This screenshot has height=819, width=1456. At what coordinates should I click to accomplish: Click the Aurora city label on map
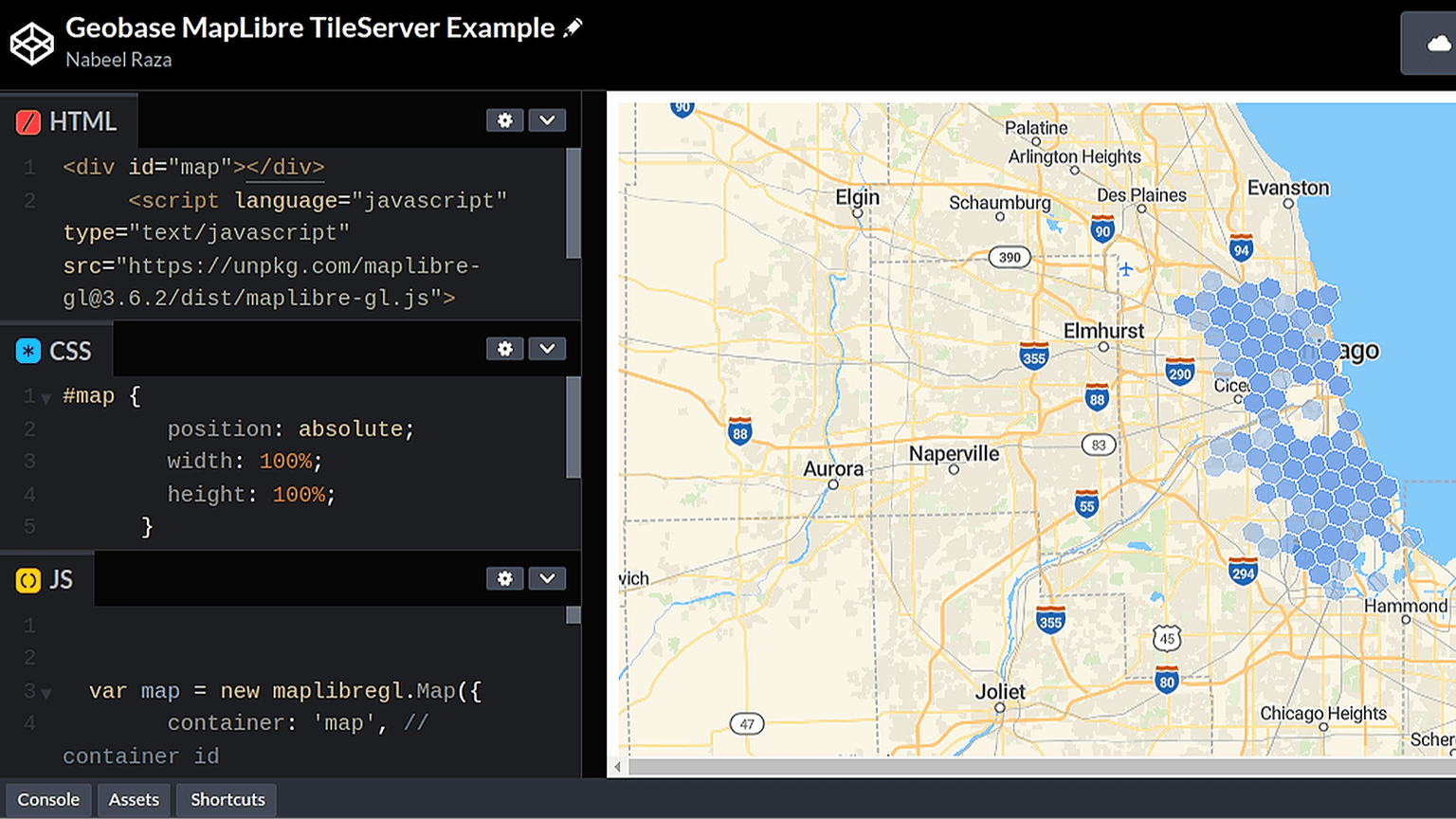pyautogui.click(x=833, y=468)
